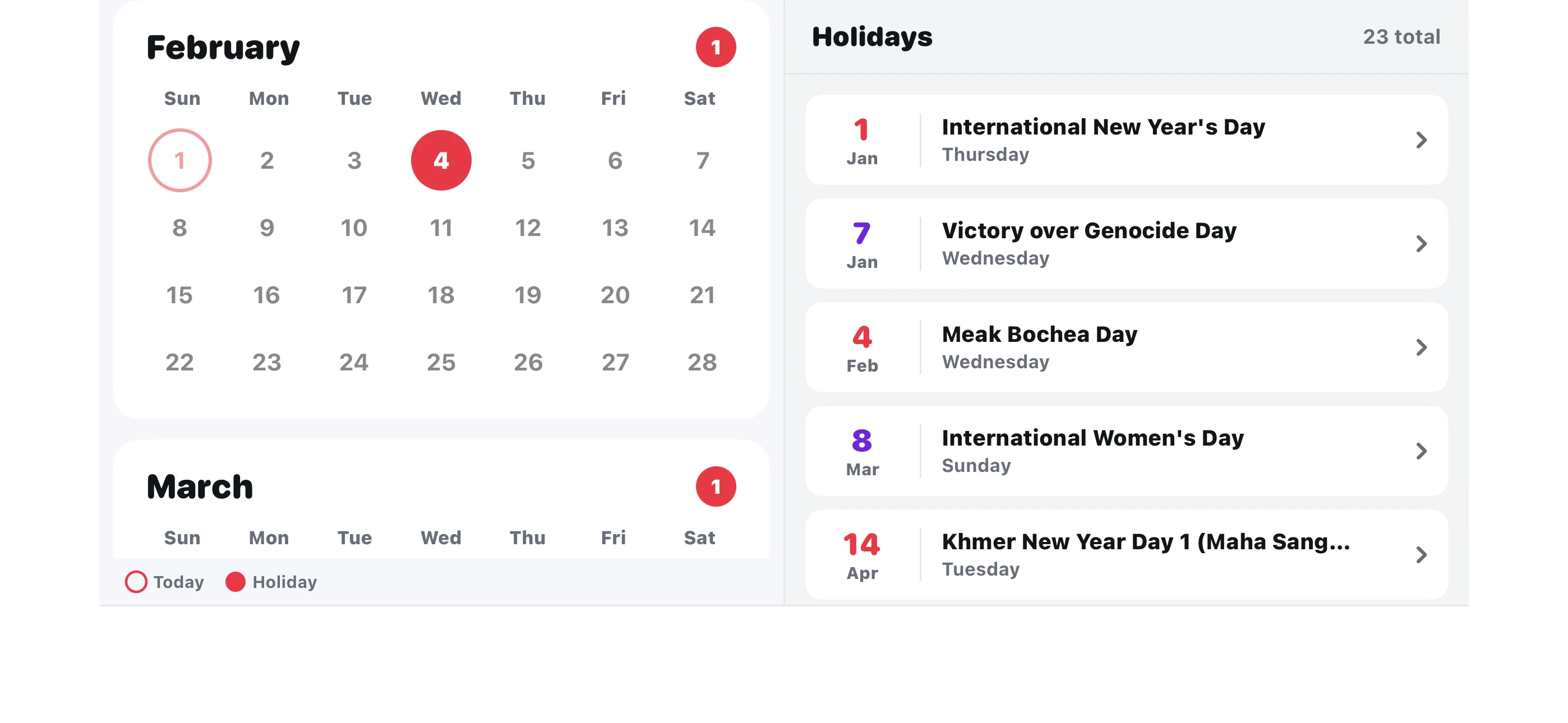Viewport: 1568px width, 723px height.
Task: Click the March month heading
Action: pyautogui.click(x=199, y=486)
